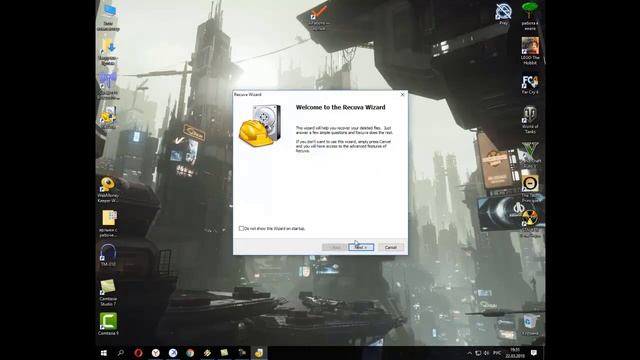This screenshot has width=640, height=360.
Task: Open LEGO The Hobbit shortcut
Action: [530, 51]
